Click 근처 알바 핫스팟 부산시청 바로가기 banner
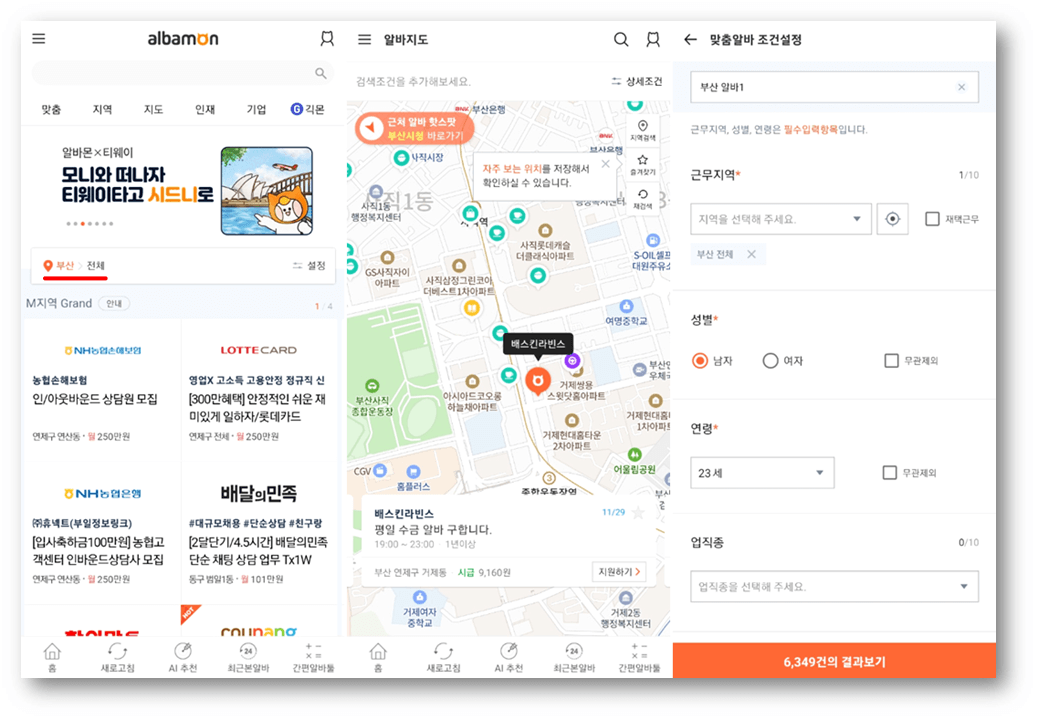Viewport: 1038px width, 720px height. pos(415,128)
